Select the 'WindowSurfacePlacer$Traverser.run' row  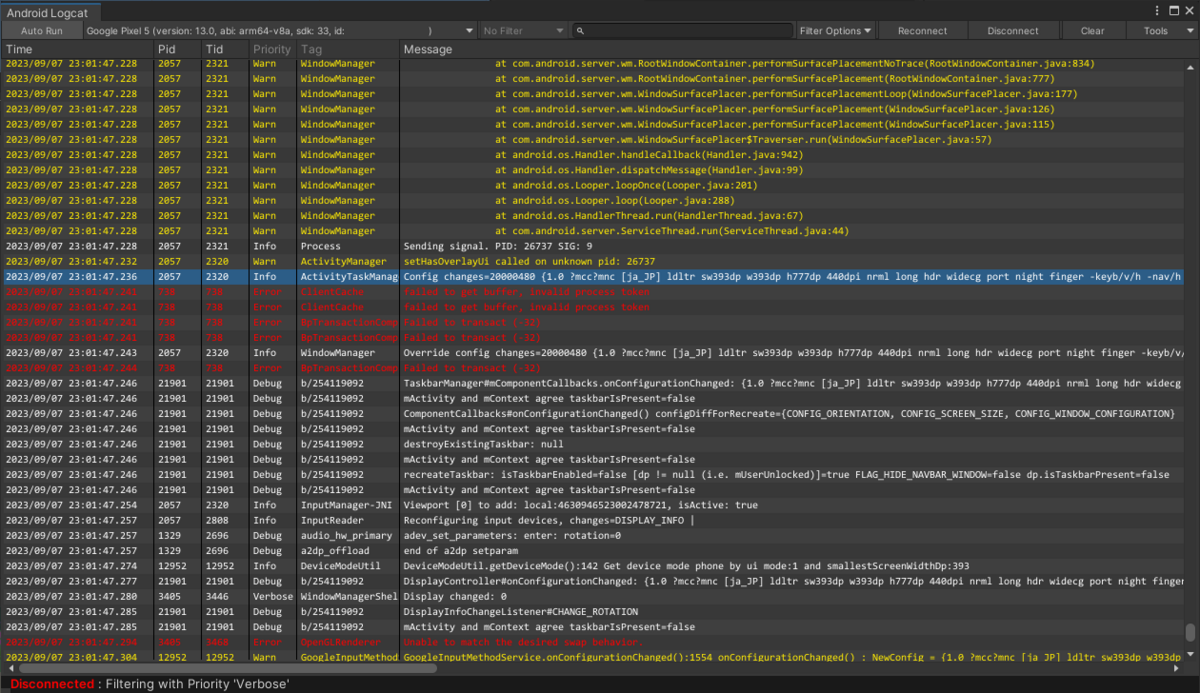[593, 140]
